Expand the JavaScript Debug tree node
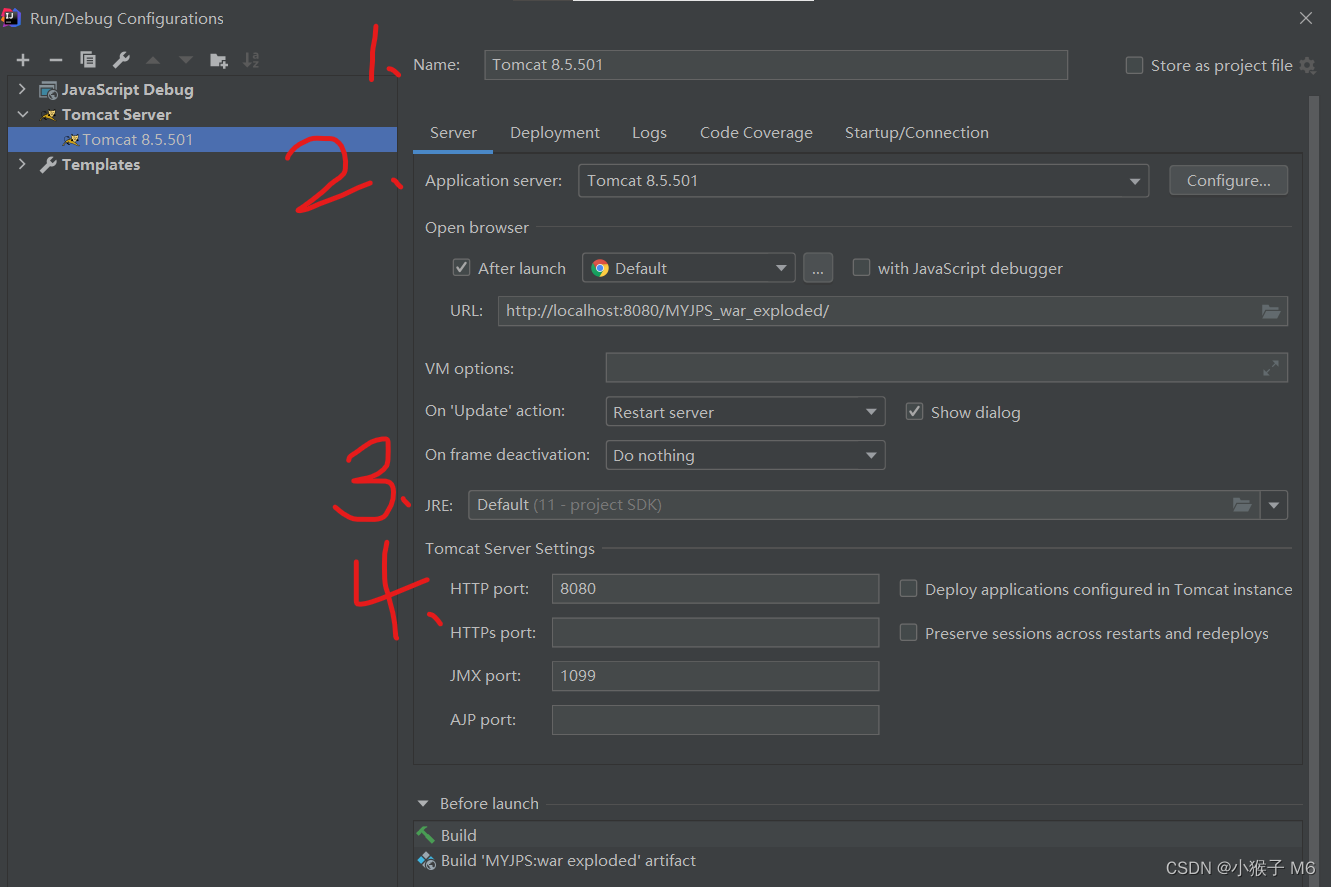The image size is (1331, 887). coord(23,90)
